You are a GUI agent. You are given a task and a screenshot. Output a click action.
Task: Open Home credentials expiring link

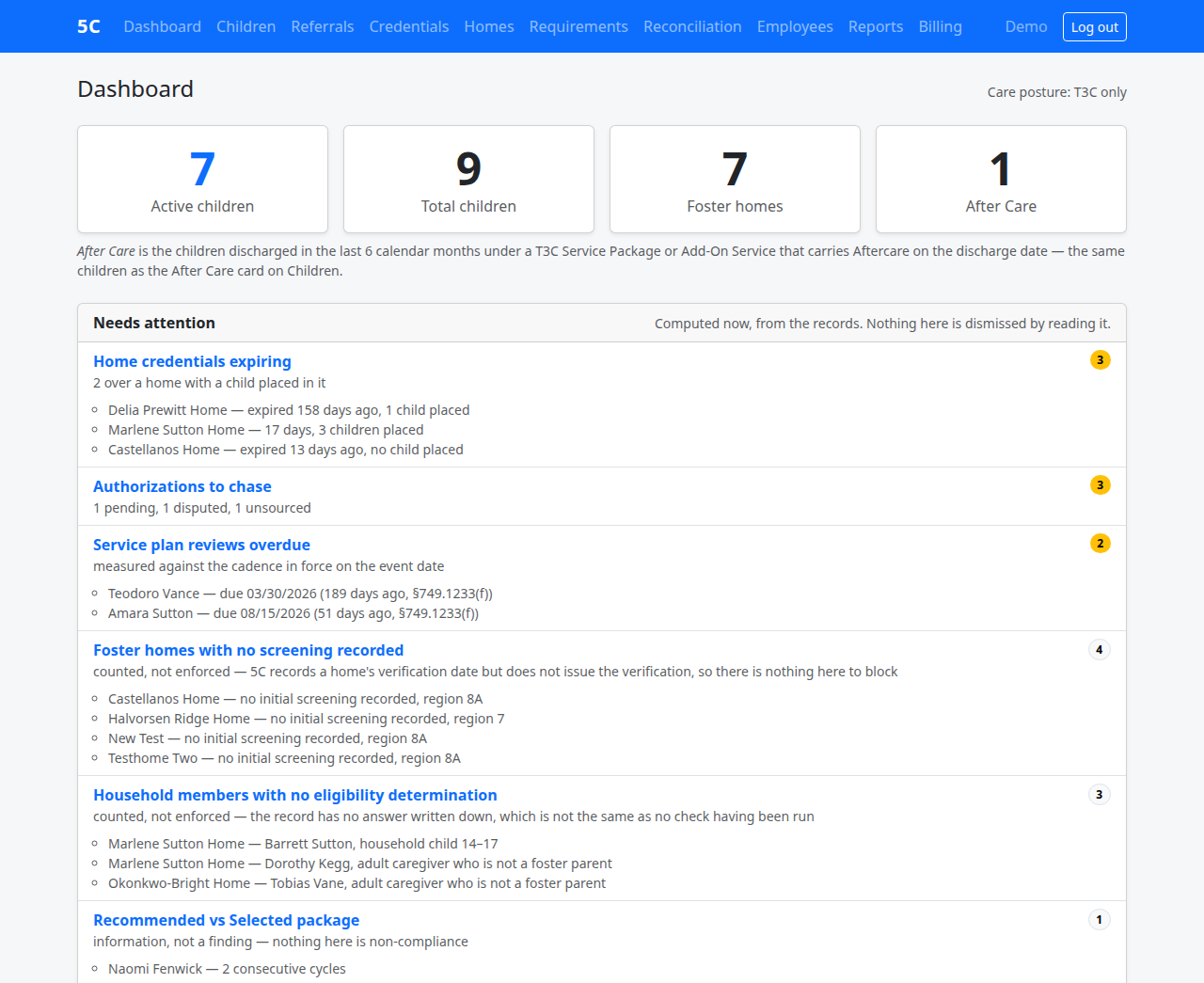[x=192, y=361]
